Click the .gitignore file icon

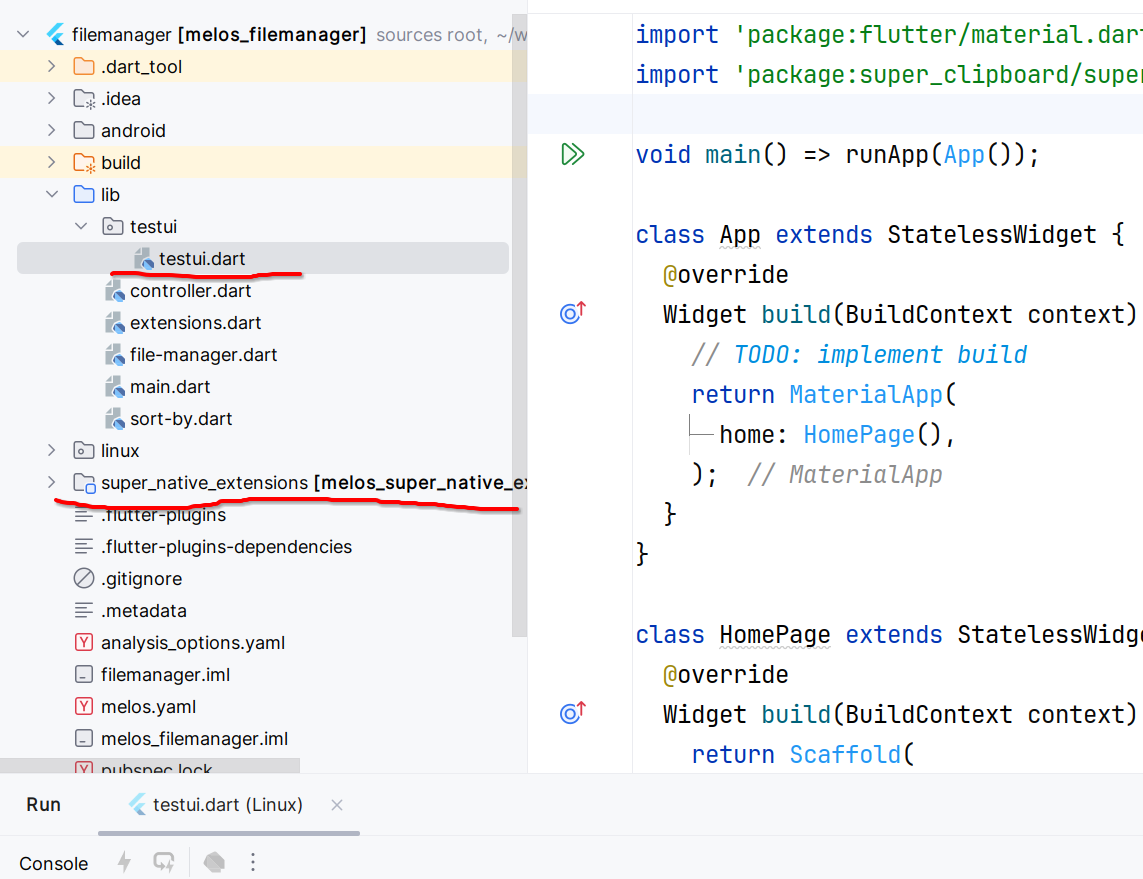click(x=84, y=579)
